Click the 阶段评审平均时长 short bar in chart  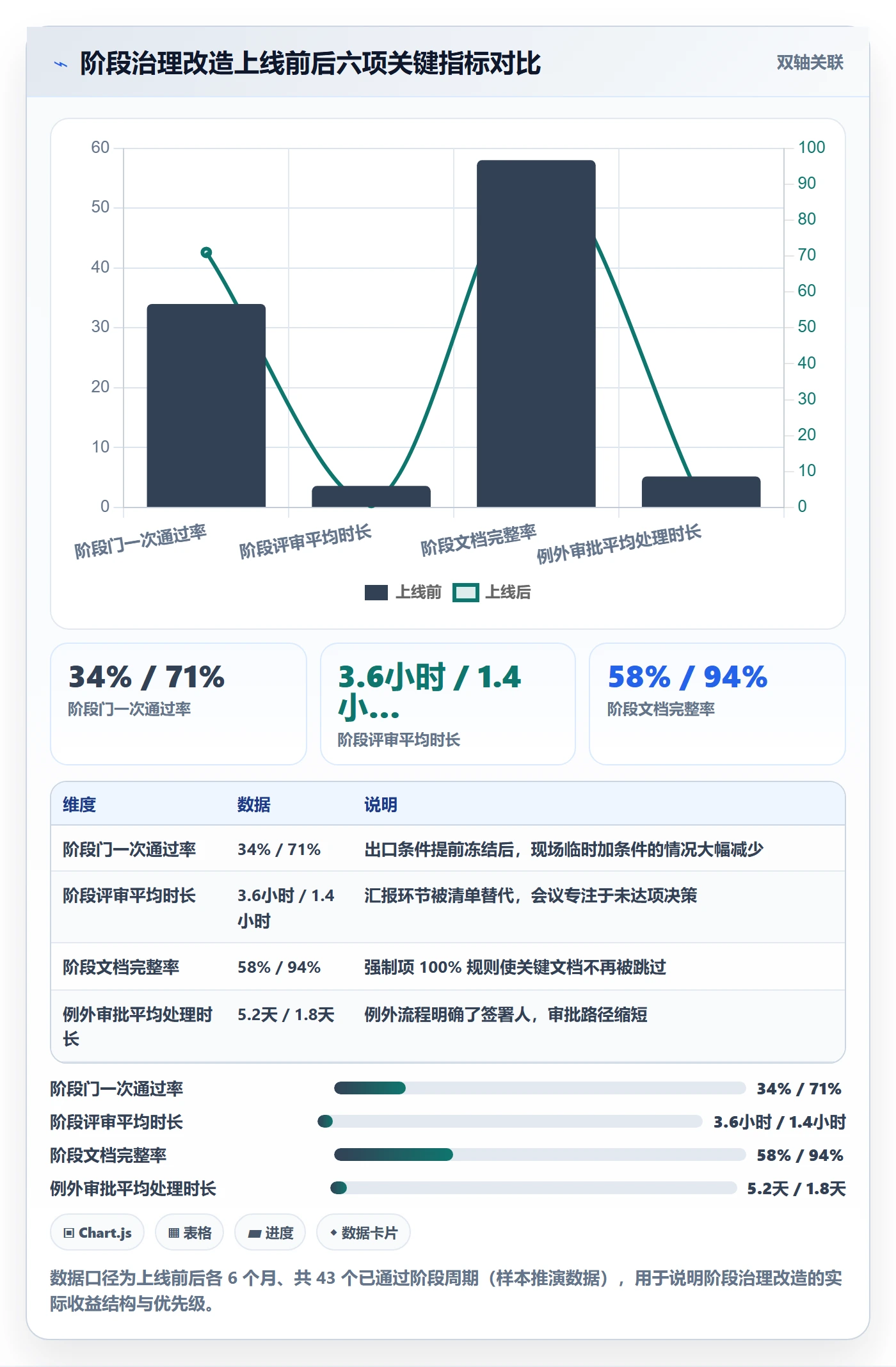(371, 497)
